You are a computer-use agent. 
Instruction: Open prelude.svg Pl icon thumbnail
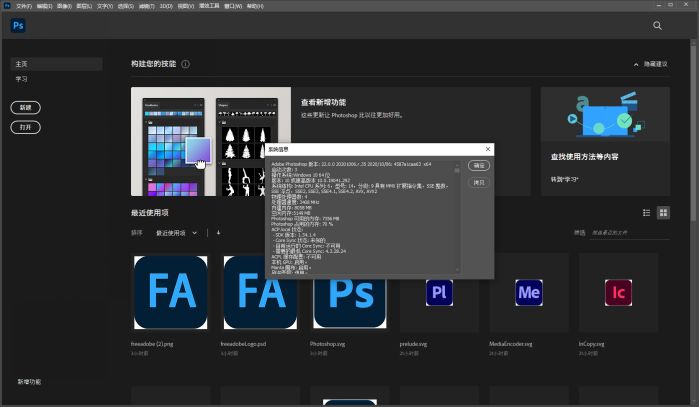tap(440, 292)
